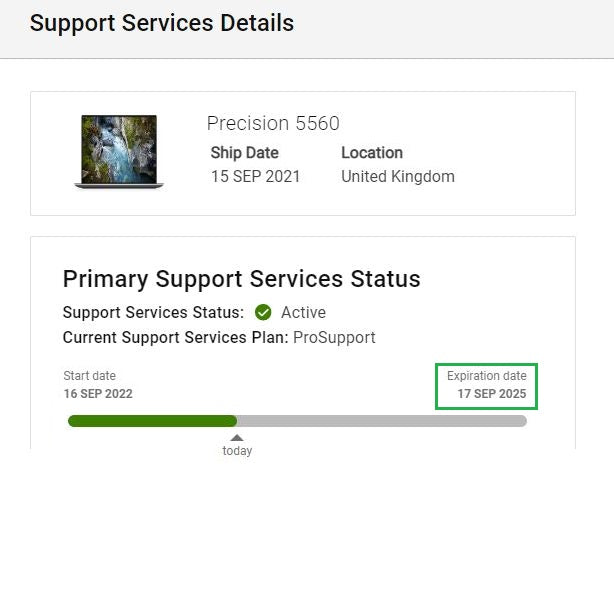Viewport: 614px width, 615px height.
Task: Select the Precision 5560 model name
Action: coord(273,124)
